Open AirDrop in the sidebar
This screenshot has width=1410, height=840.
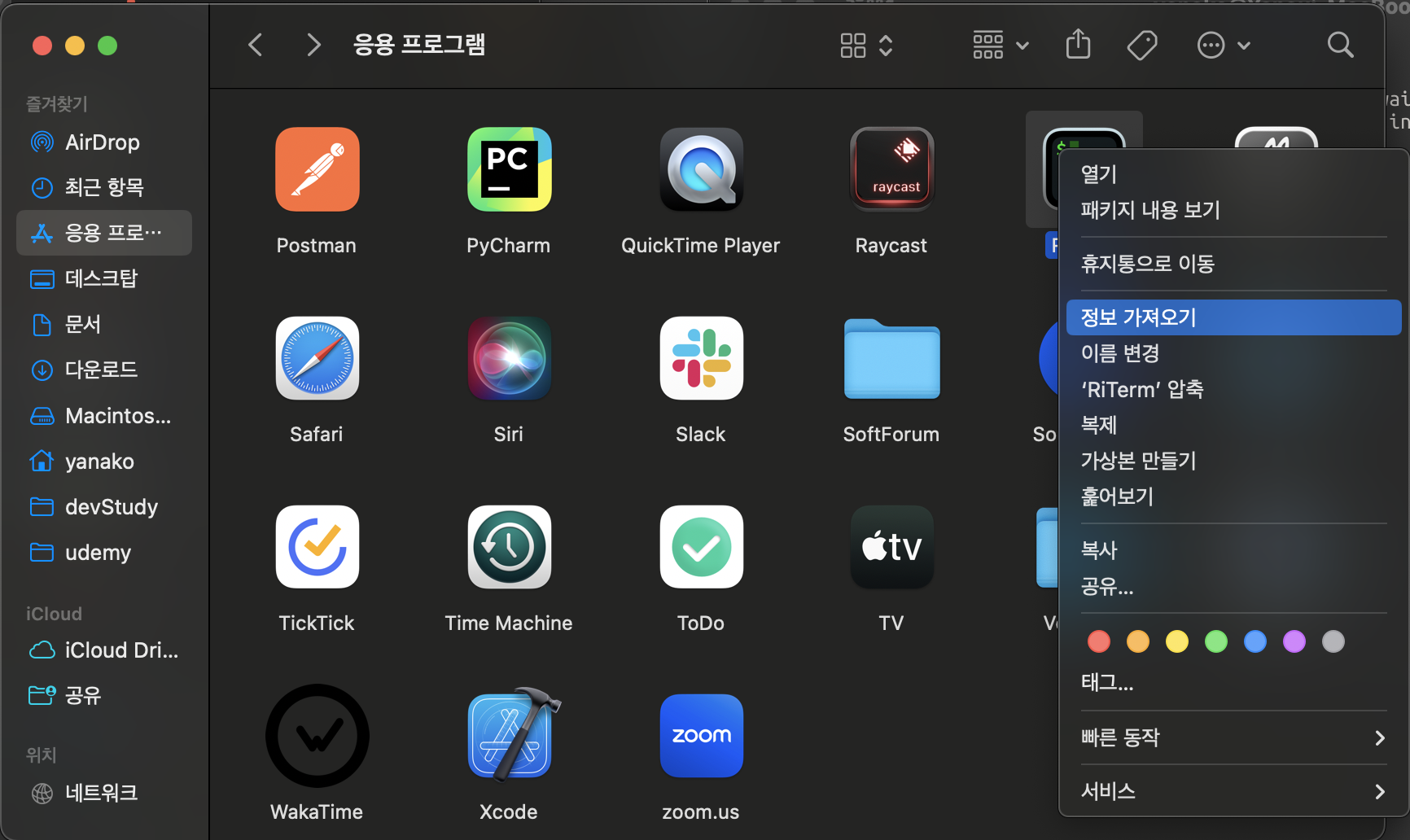click(x=104, y=142)
